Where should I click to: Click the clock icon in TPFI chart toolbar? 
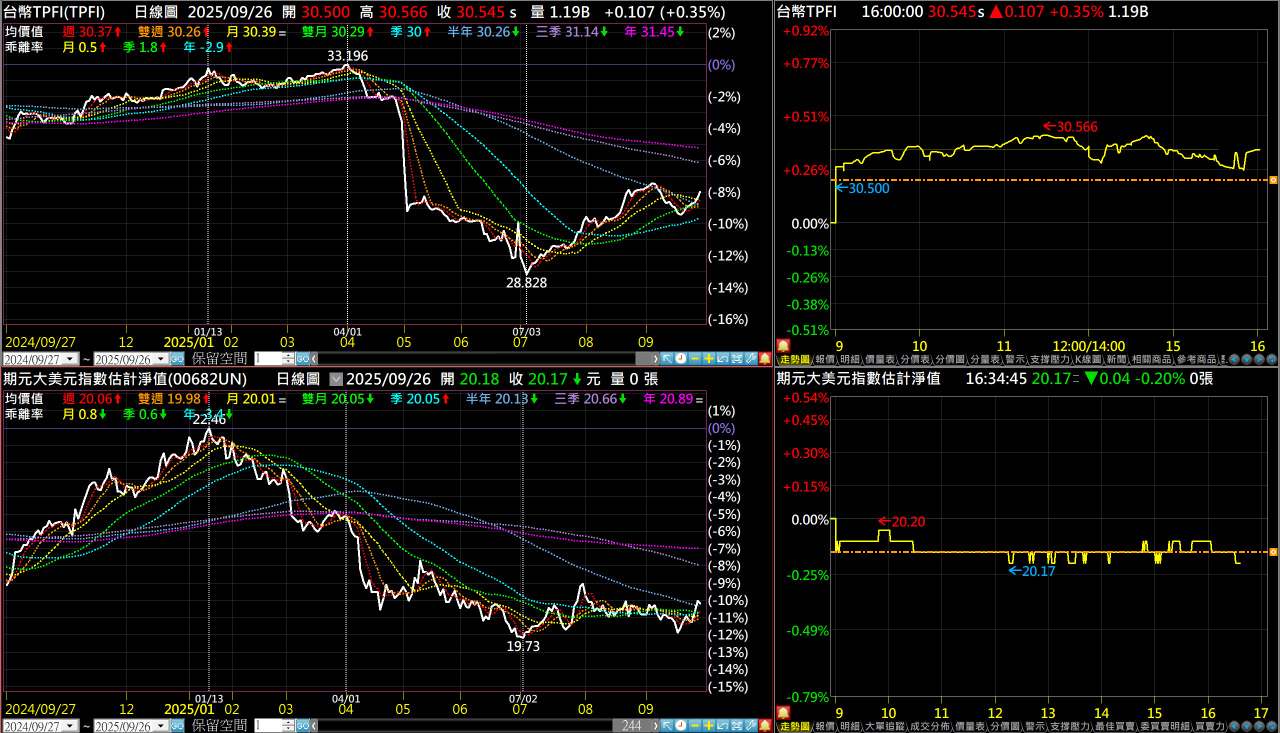[x=680, y=358]
